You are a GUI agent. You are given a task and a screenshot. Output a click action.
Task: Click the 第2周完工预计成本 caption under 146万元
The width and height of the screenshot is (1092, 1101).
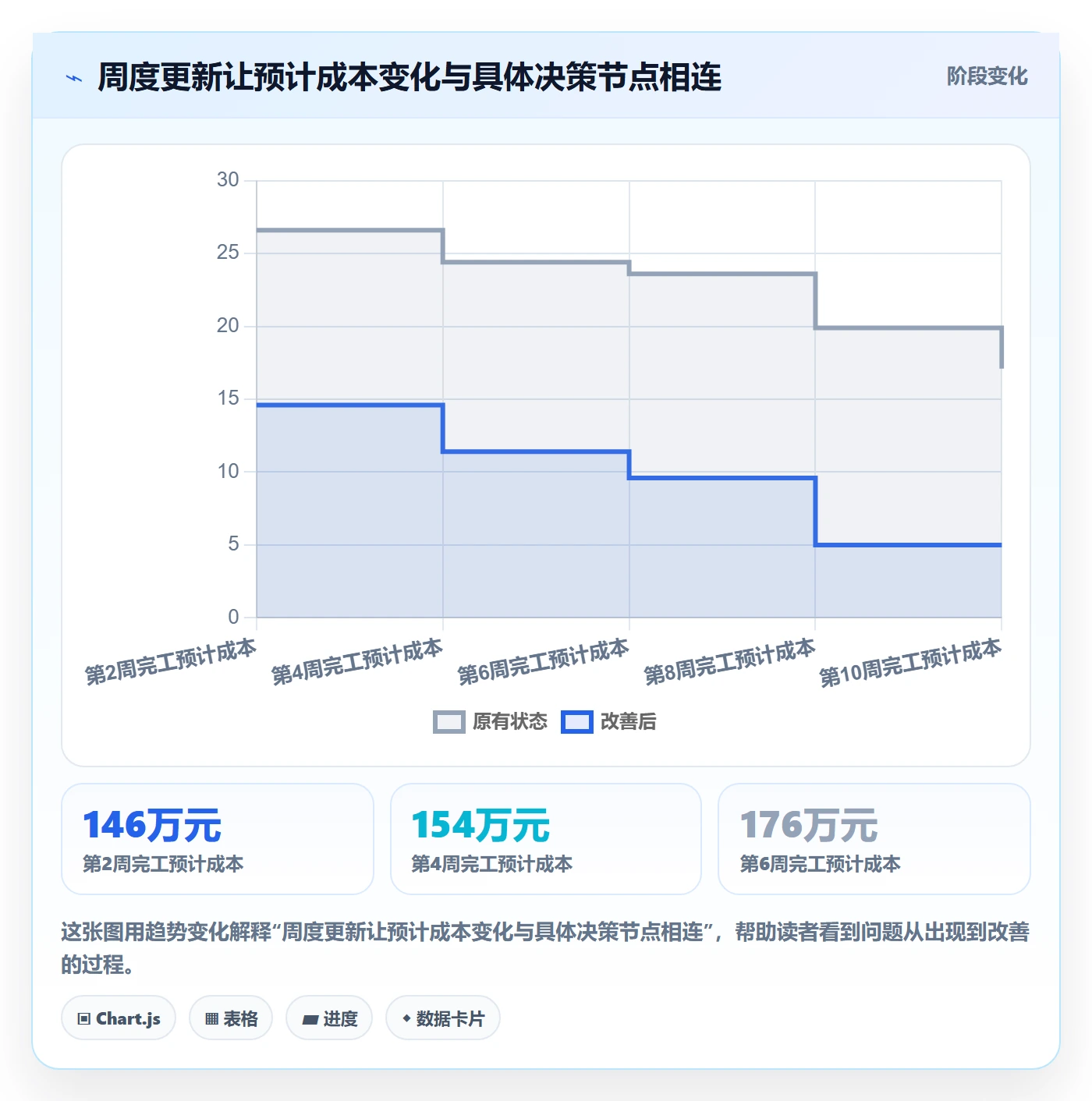pos(164,864)
